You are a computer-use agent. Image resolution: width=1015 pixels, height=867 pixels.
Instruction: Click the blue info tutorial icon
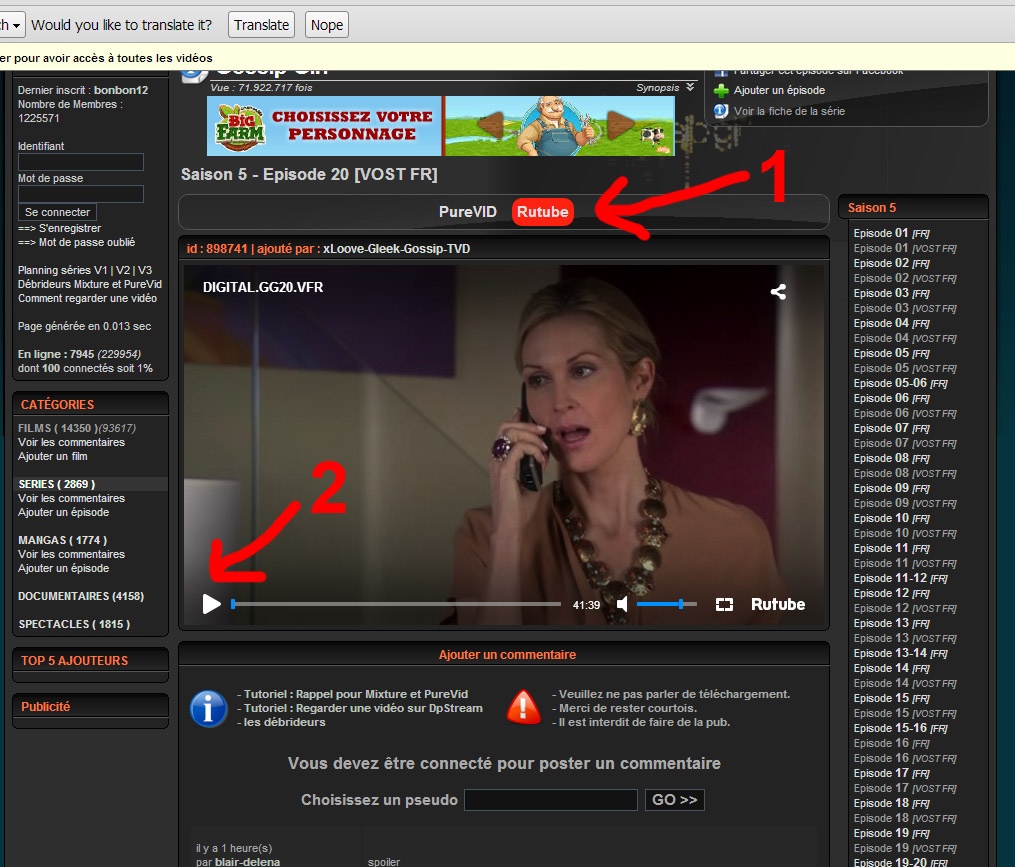tap(208, 708)
